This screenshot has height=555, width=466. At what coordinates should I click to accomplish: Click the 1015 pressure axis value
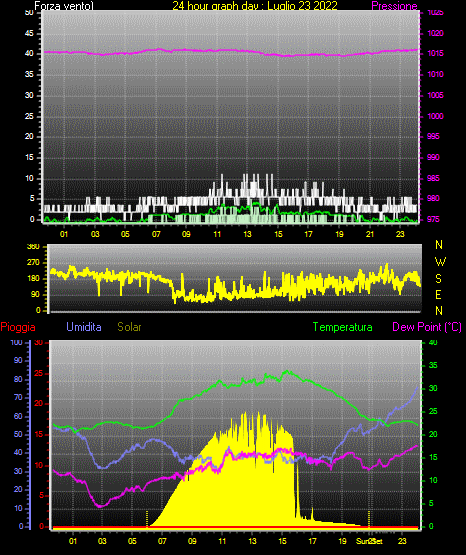pos(435,53)
